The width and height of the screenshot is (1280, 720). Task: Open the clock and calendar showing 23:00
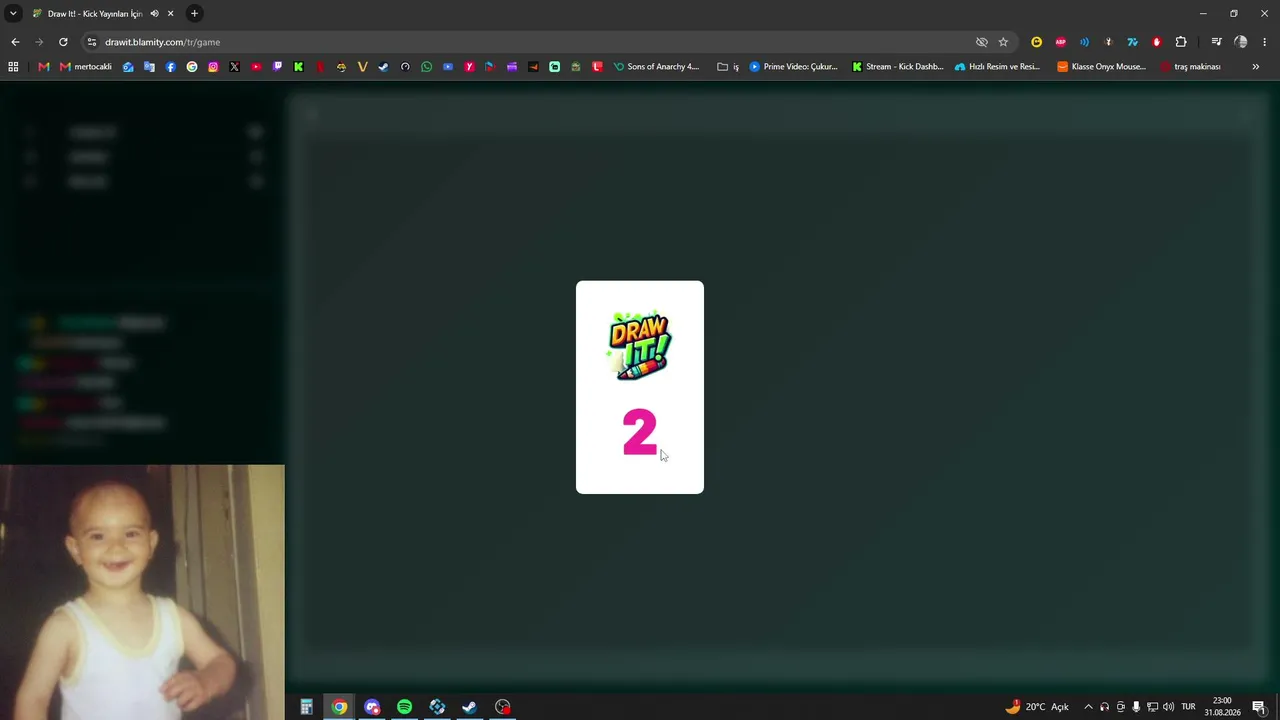[1222, 707]
